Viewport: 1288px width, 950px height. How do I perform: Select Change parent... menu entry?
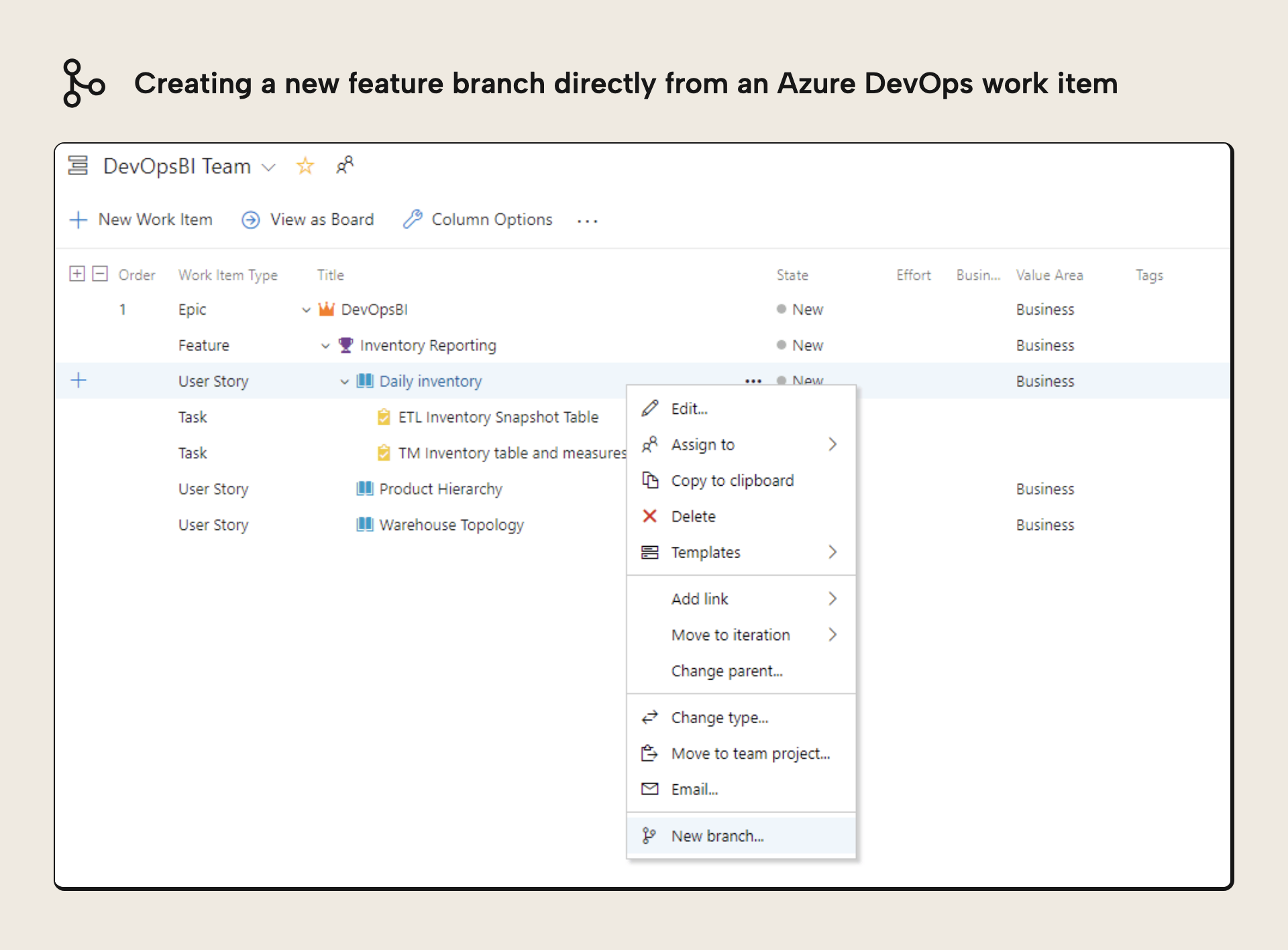741,671
